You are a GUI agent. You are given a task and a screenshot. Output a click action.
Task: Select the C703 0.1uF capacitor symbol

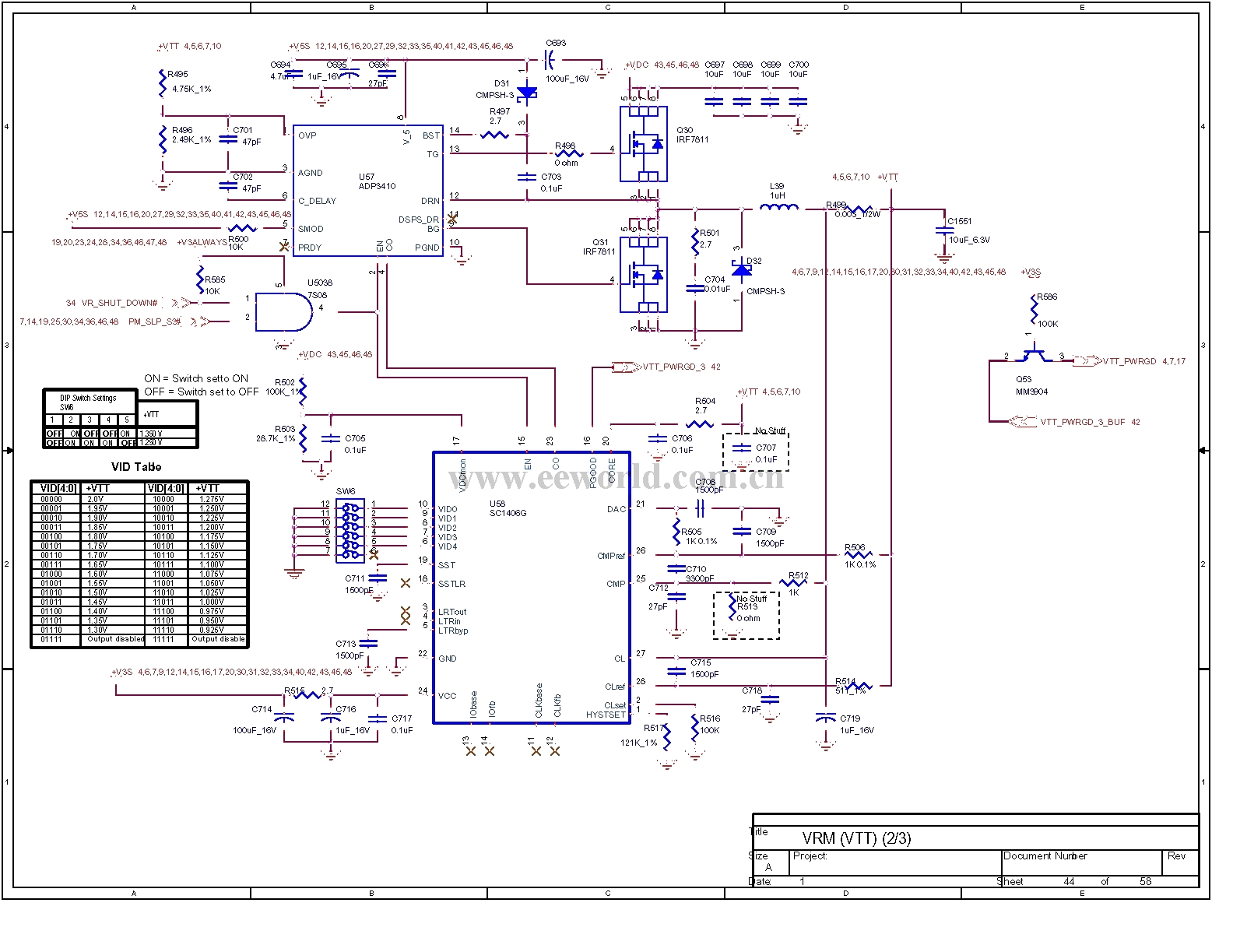click(x=527, y=178)
